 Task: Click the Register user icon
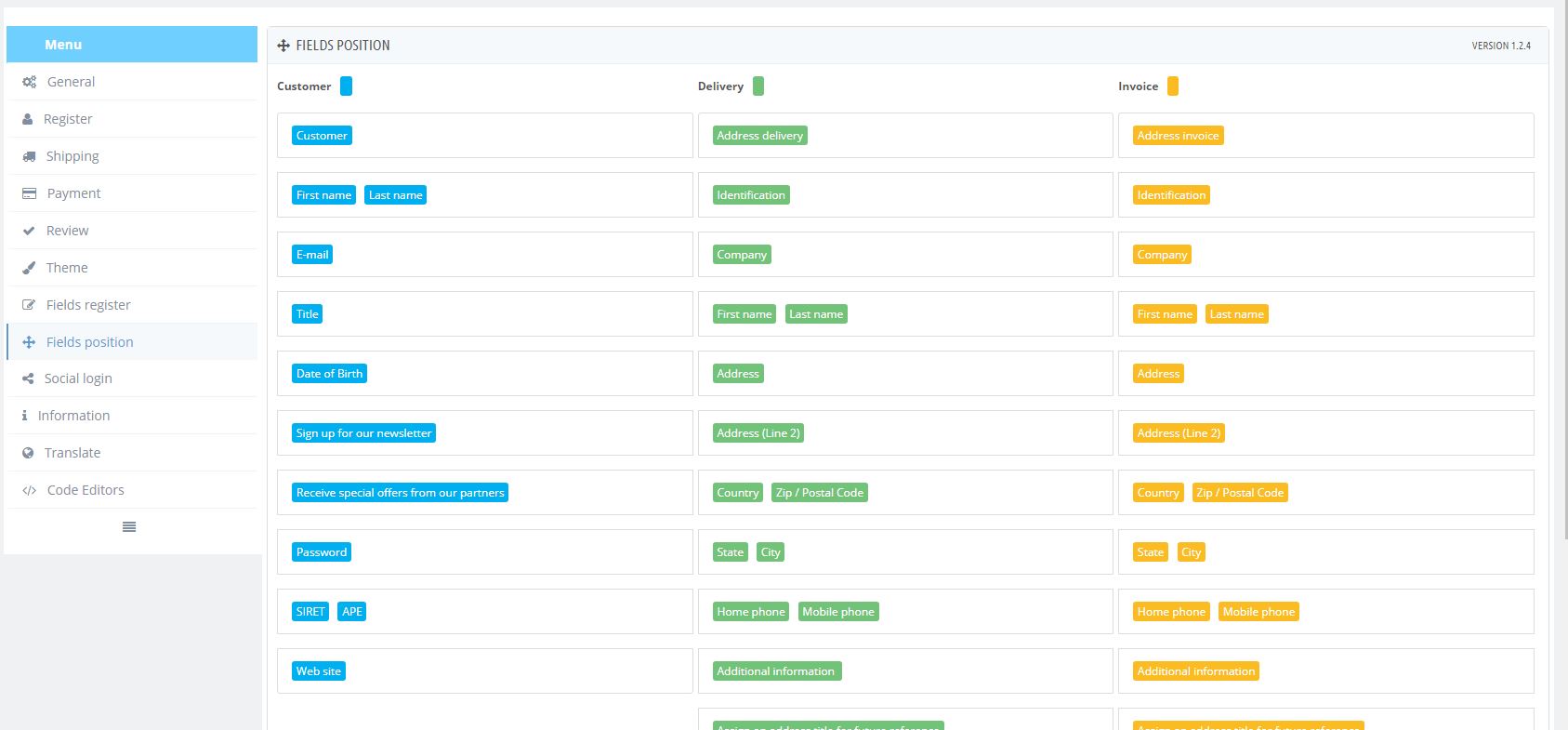(x=28, y=119)
